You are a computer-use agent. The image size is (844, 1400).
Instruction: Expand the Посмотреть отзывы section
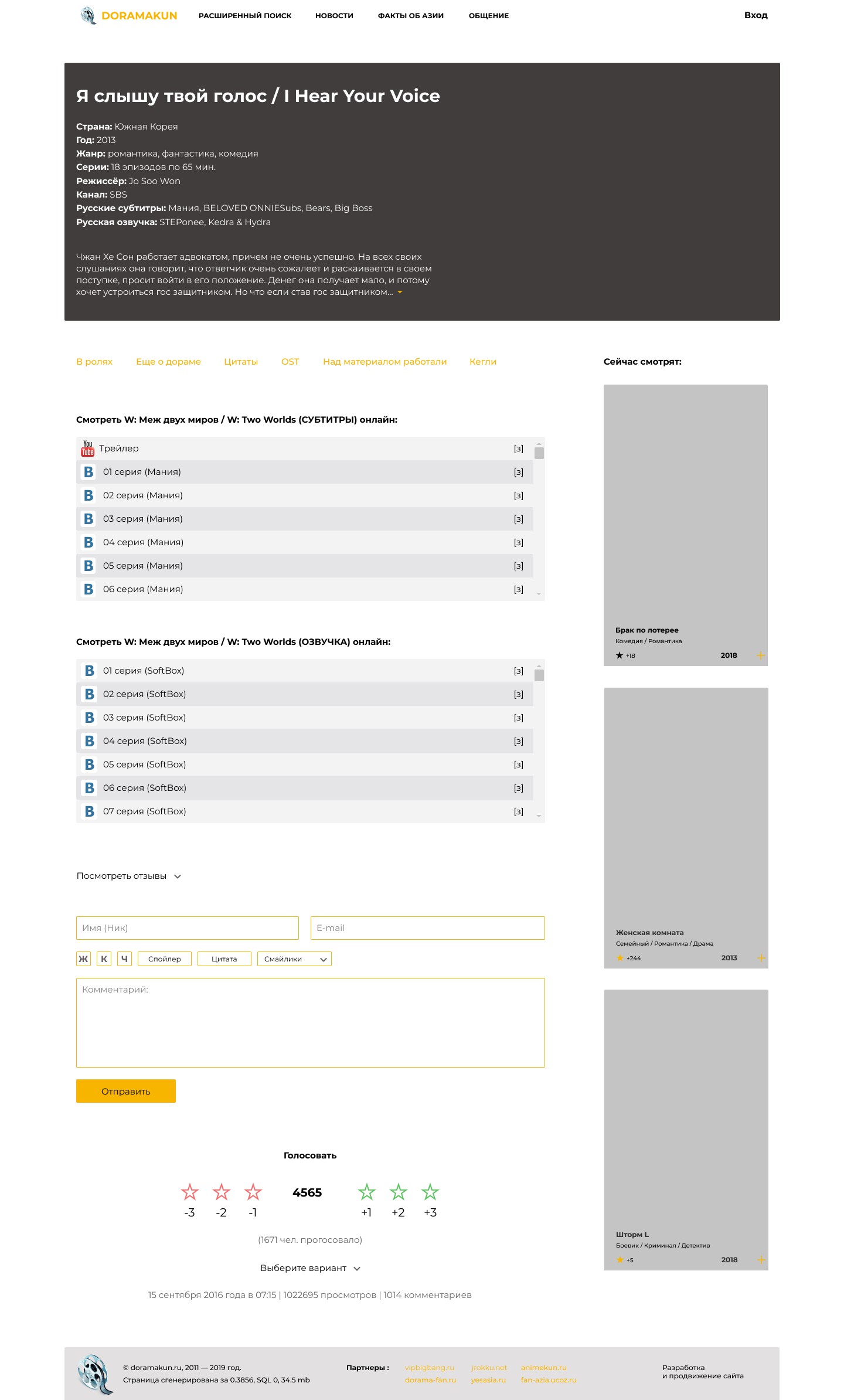(129, 876)
